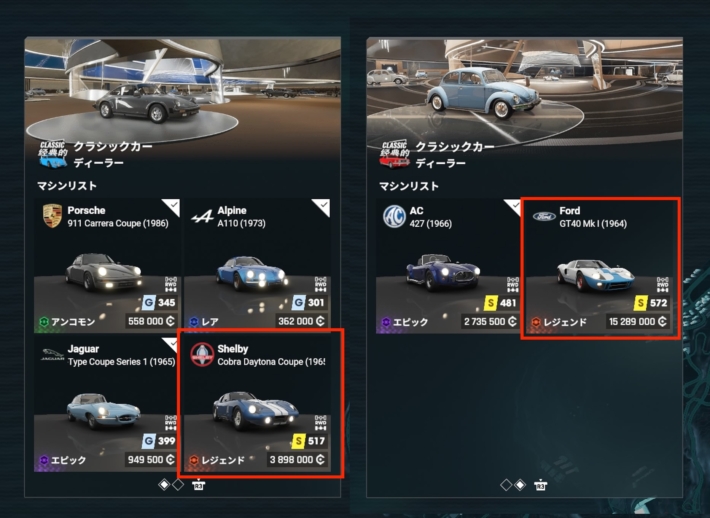Select second page diamond in left panel

coord(178,485)
